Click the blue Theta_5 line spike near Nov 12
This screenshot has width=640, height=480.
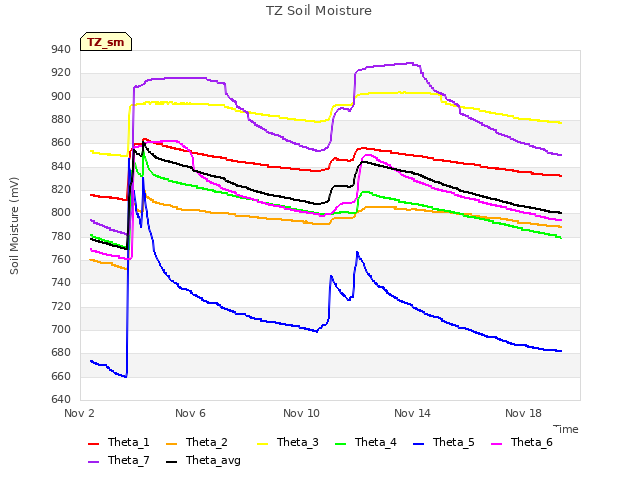tap(357, 253)
